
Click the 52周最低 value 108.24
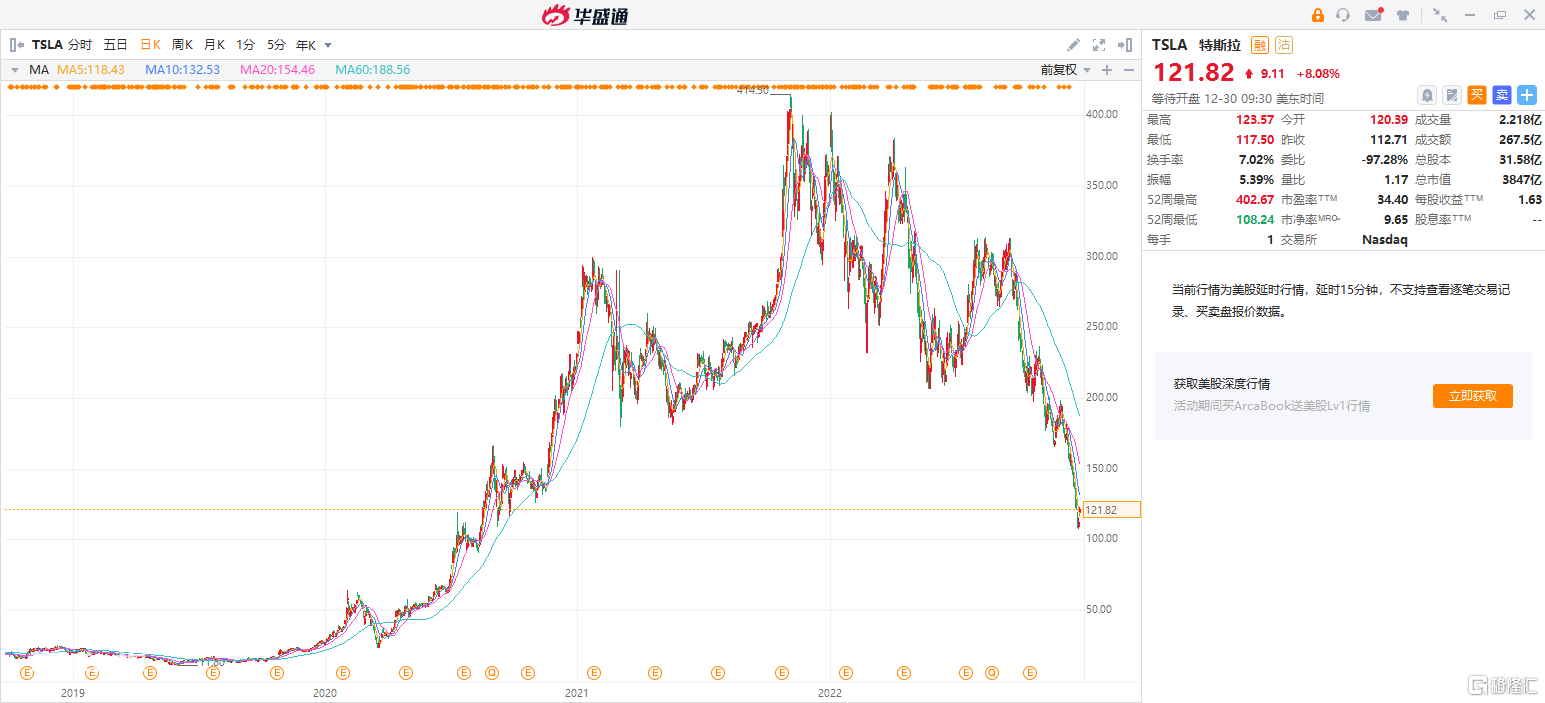click(x=1255, y=220)
